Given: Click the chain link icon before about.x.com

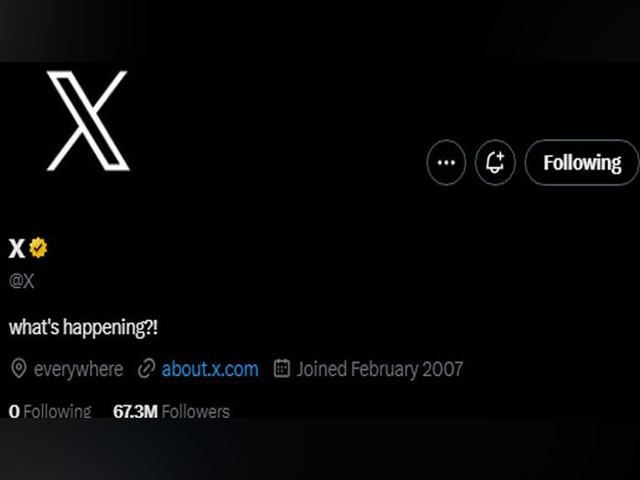Looking at the screenshot, I should coord(147,369).
